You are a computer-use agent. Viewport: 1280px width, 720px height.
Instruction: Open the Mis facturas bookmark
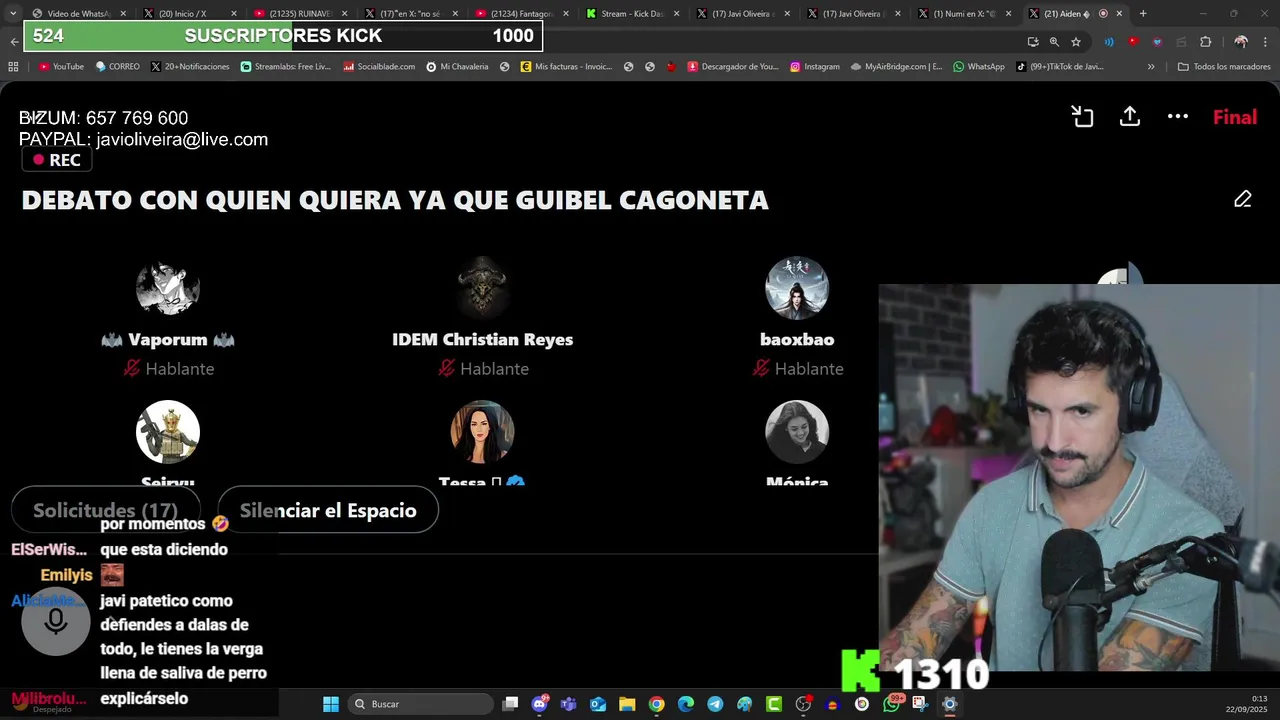tap(566, 67)
